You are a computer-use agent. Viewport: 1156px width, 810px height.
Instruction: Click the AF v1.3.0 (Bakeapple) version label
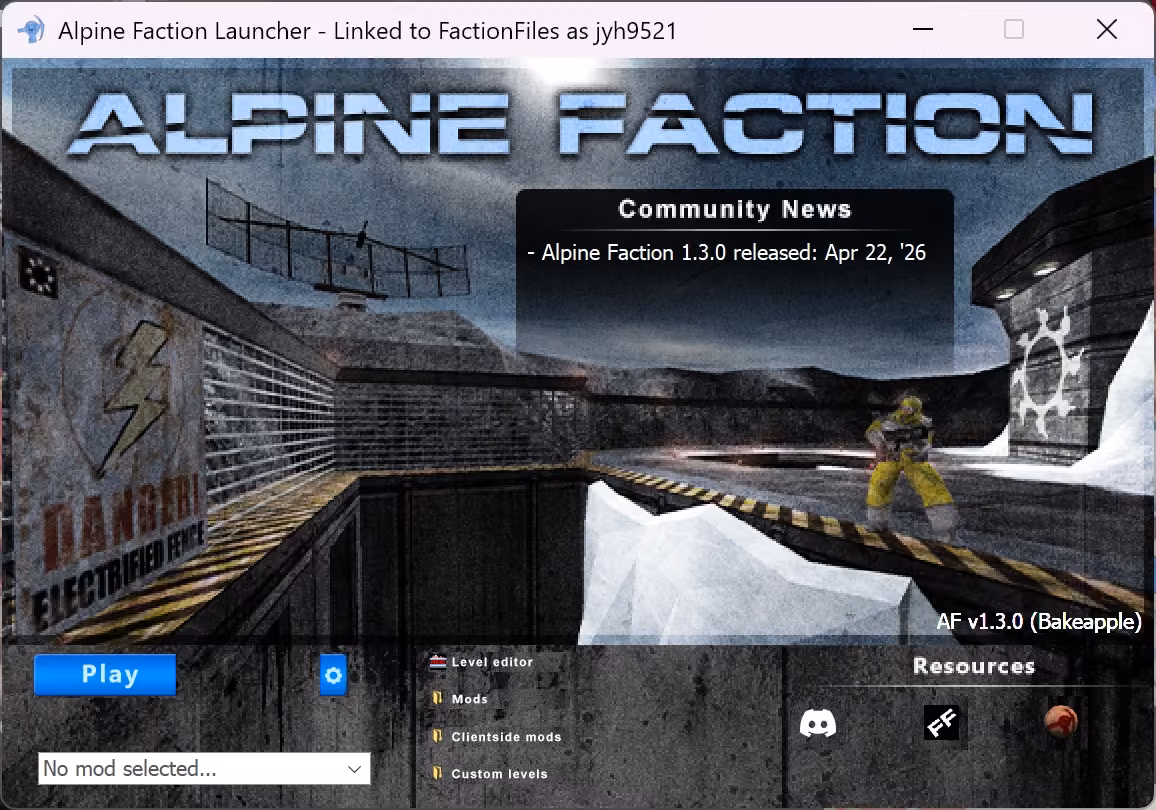tap(1039, 621)
